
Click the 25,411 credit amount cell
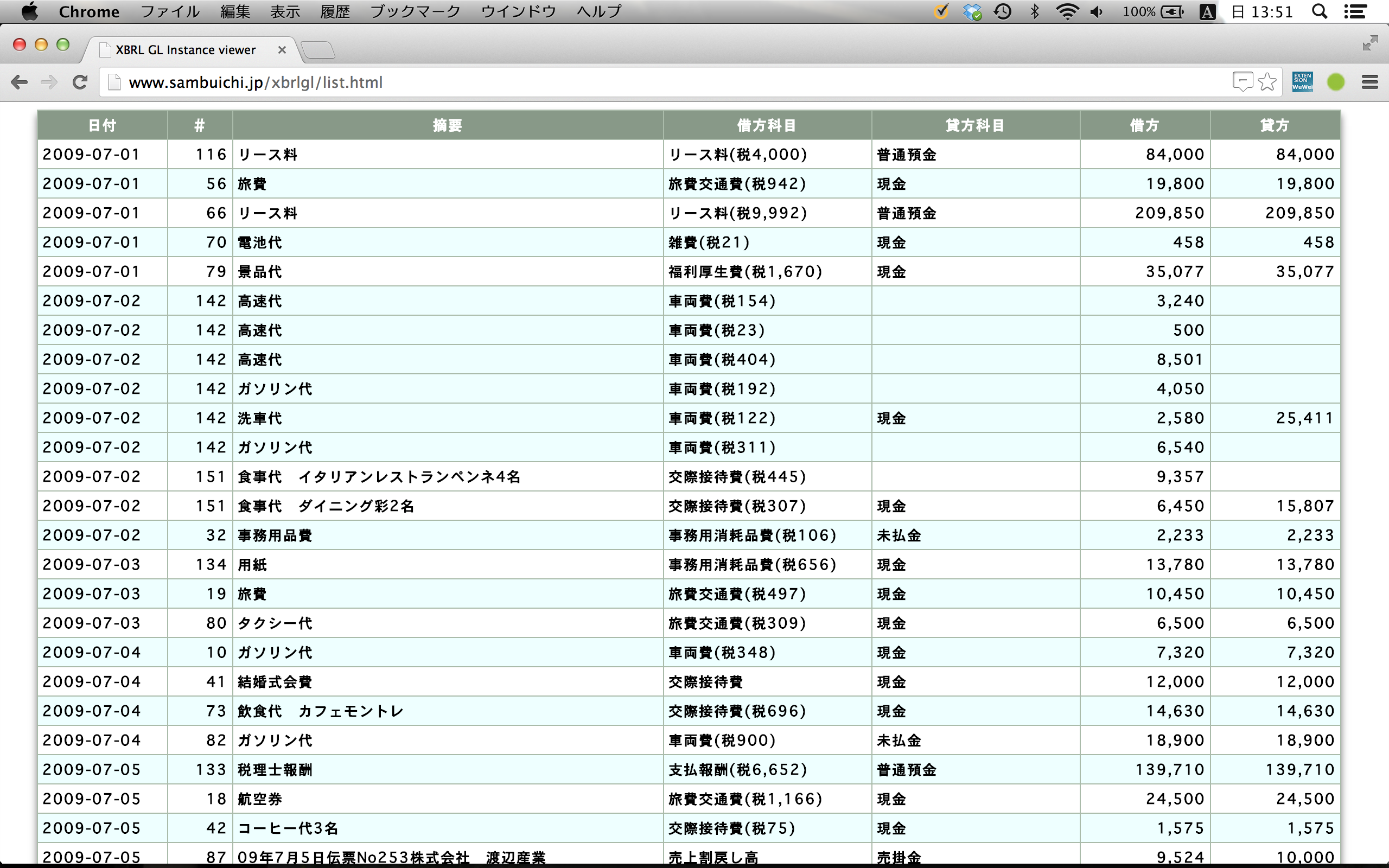pyautogui.click(x=1276, y=418)
